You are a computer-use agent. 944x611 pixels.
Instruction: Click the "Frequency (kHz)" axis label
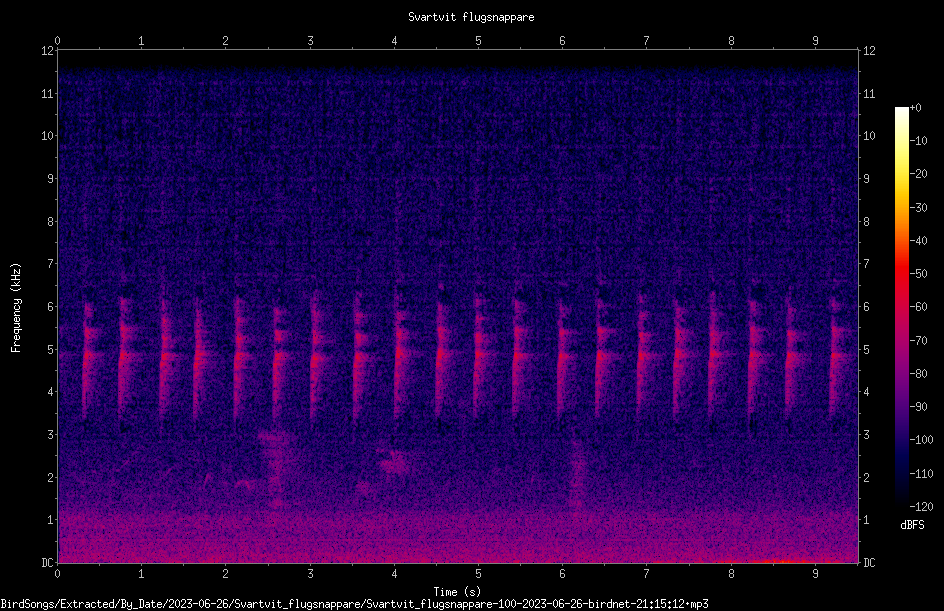click(x=16, y=308)
